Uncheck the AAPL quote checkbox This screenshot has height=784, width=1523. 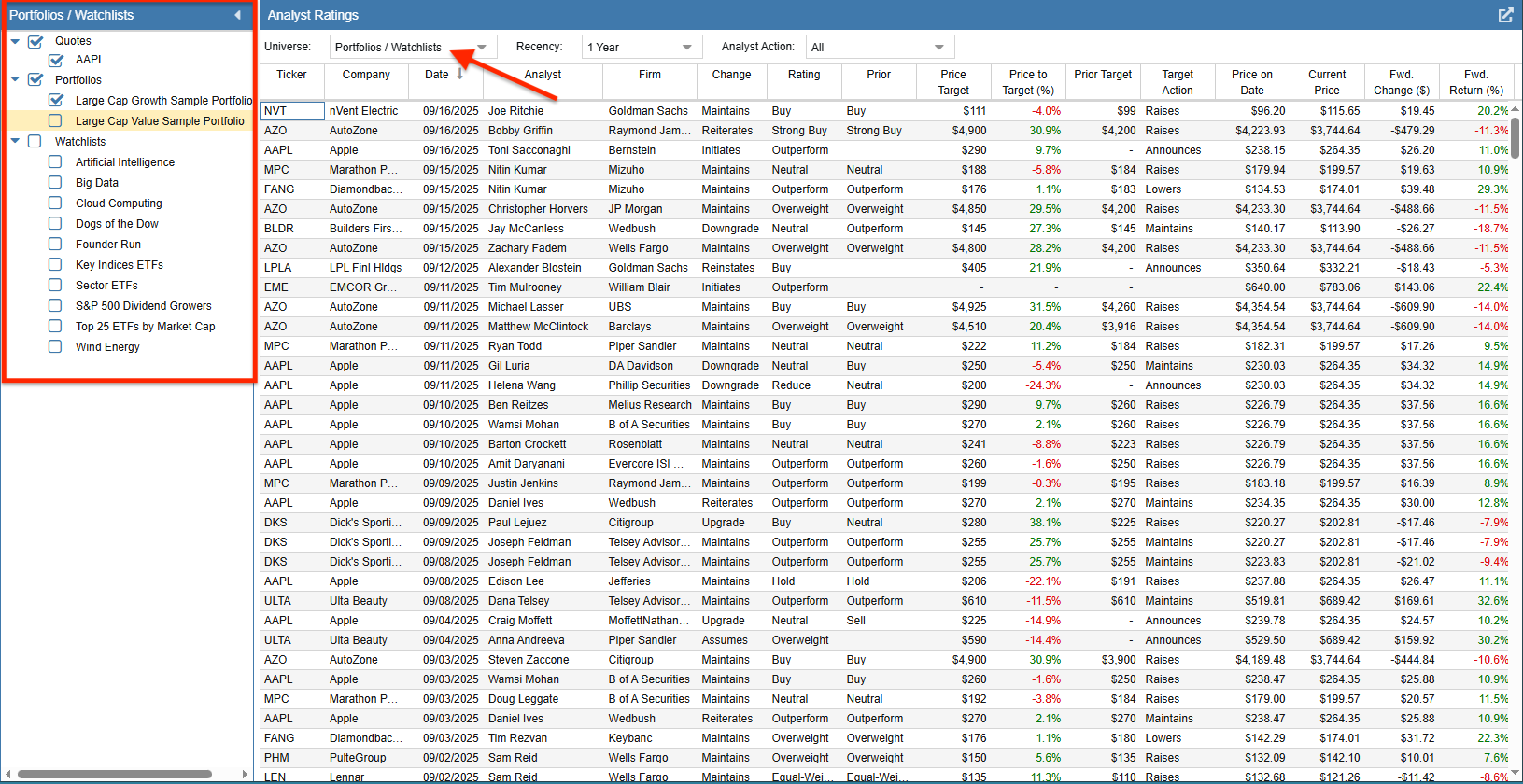[56, 60]
